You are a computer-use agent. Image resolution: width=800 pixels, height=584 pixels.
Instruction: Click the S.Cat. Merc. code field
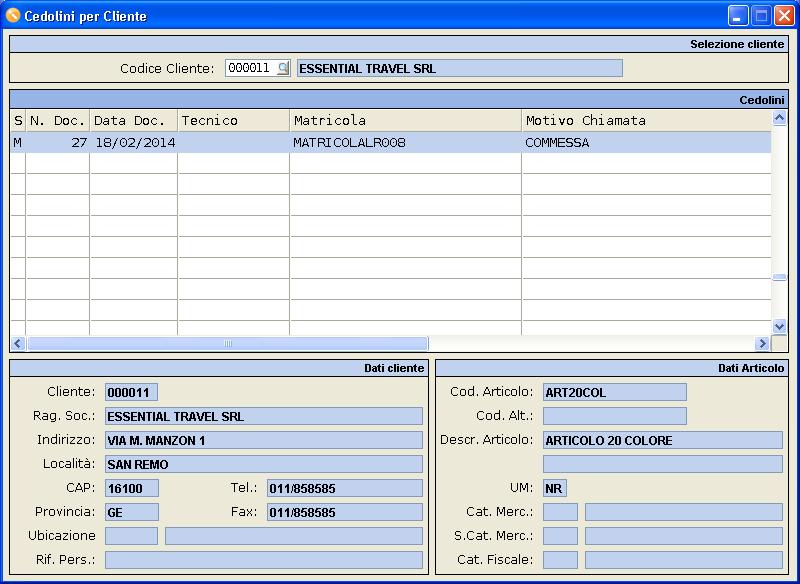point(560,536)
